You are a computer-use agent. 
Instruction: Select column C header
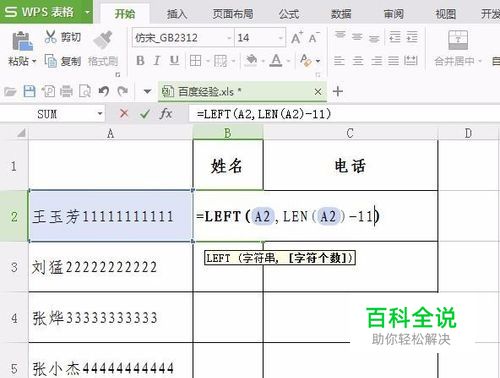click(350, 133)
